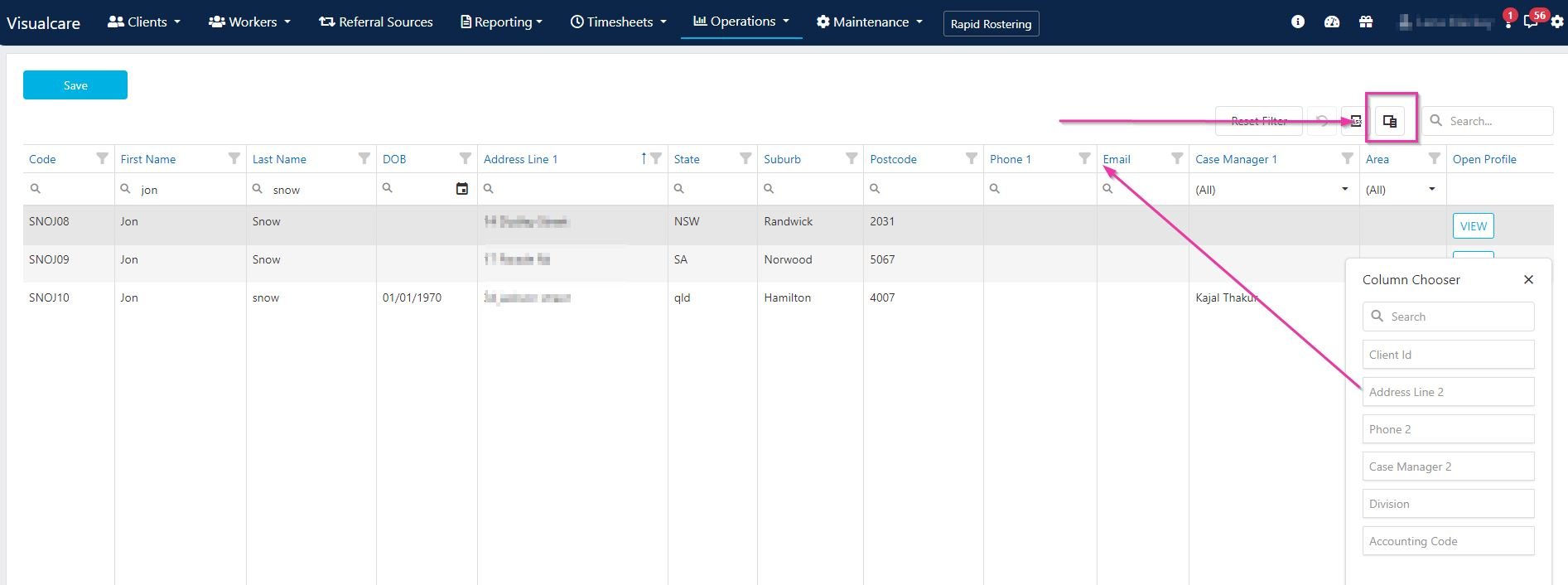Expand the Case Manager 1 (All) filter dropdown
The image size is (1568, 585).
(1344, 189)
